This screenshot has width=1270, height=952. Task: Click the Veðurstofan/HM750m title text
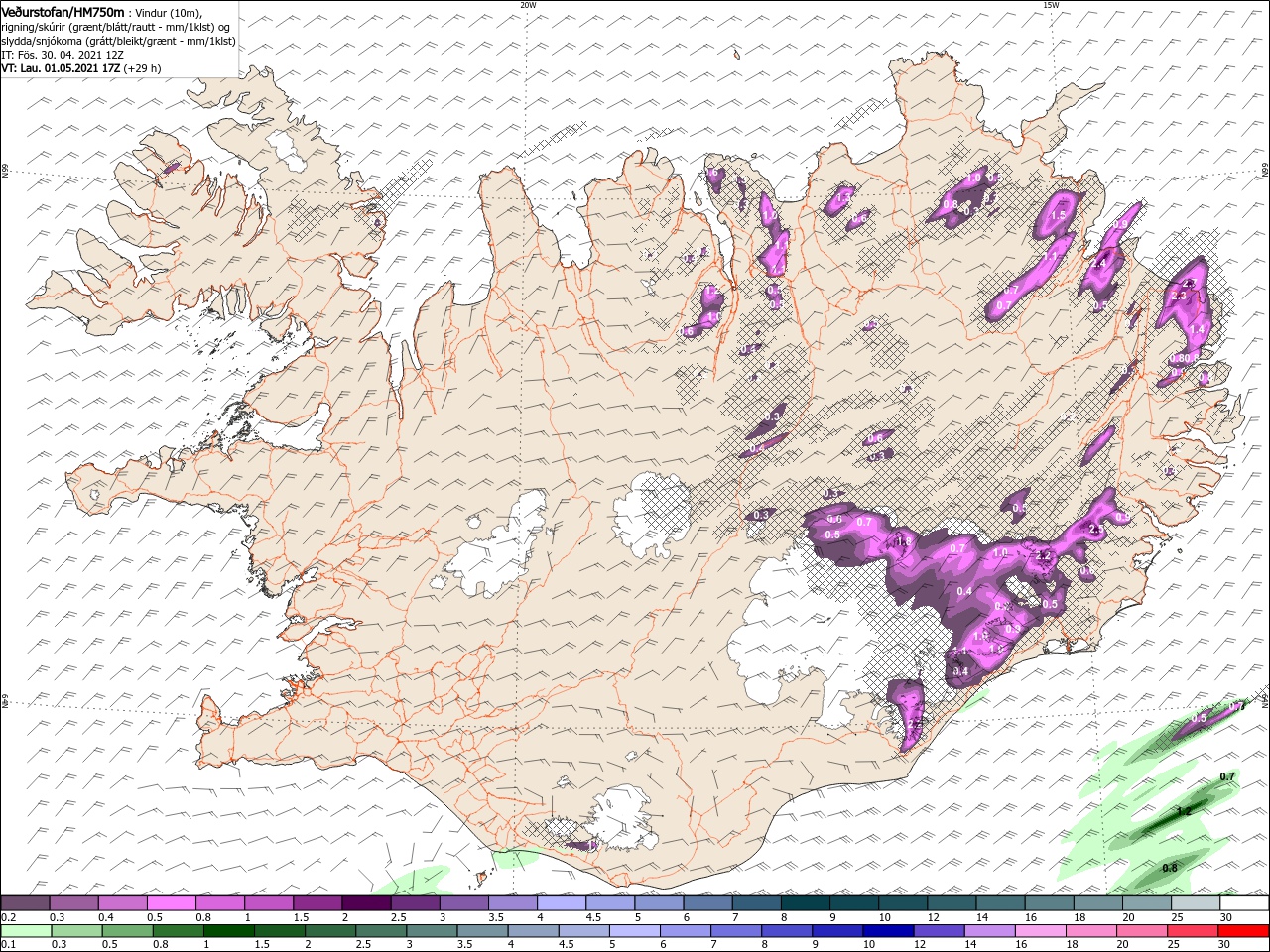pos(63,11)
